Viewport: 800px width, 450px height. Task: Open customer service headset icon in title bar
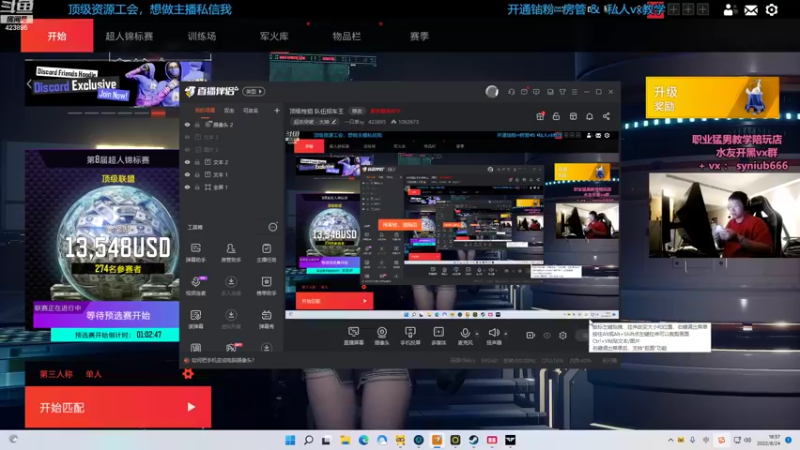(x=511, y=92)
